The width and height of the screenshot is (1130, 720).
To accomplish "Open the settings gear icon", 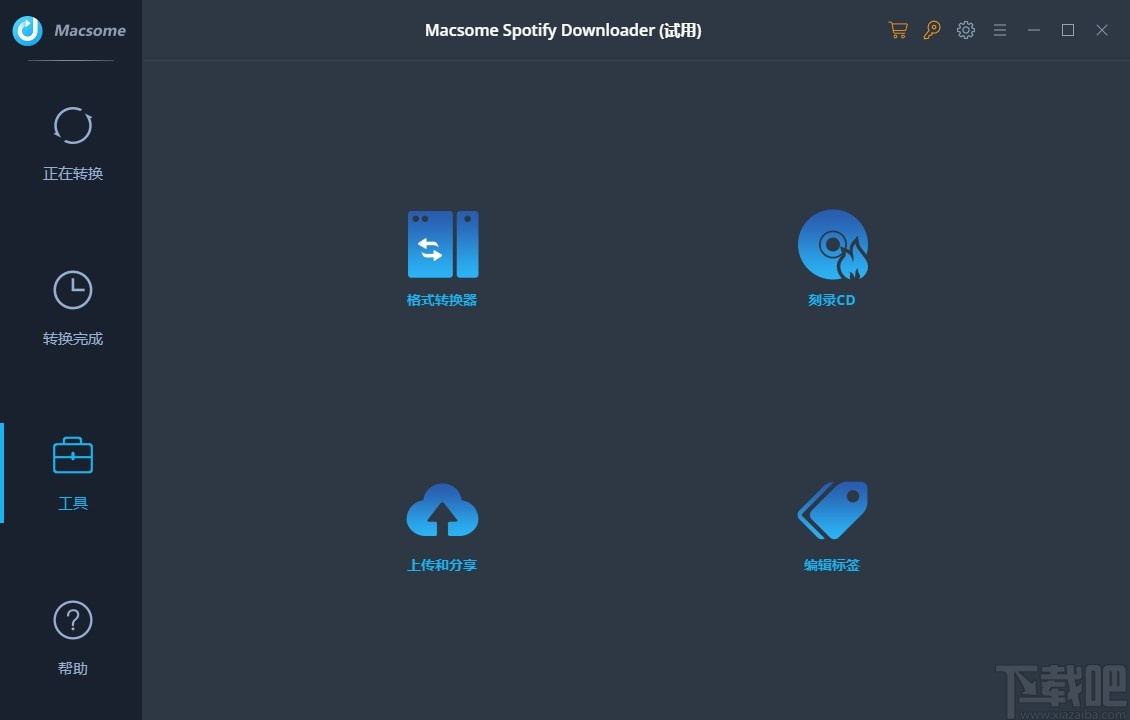I will [965, 30].
